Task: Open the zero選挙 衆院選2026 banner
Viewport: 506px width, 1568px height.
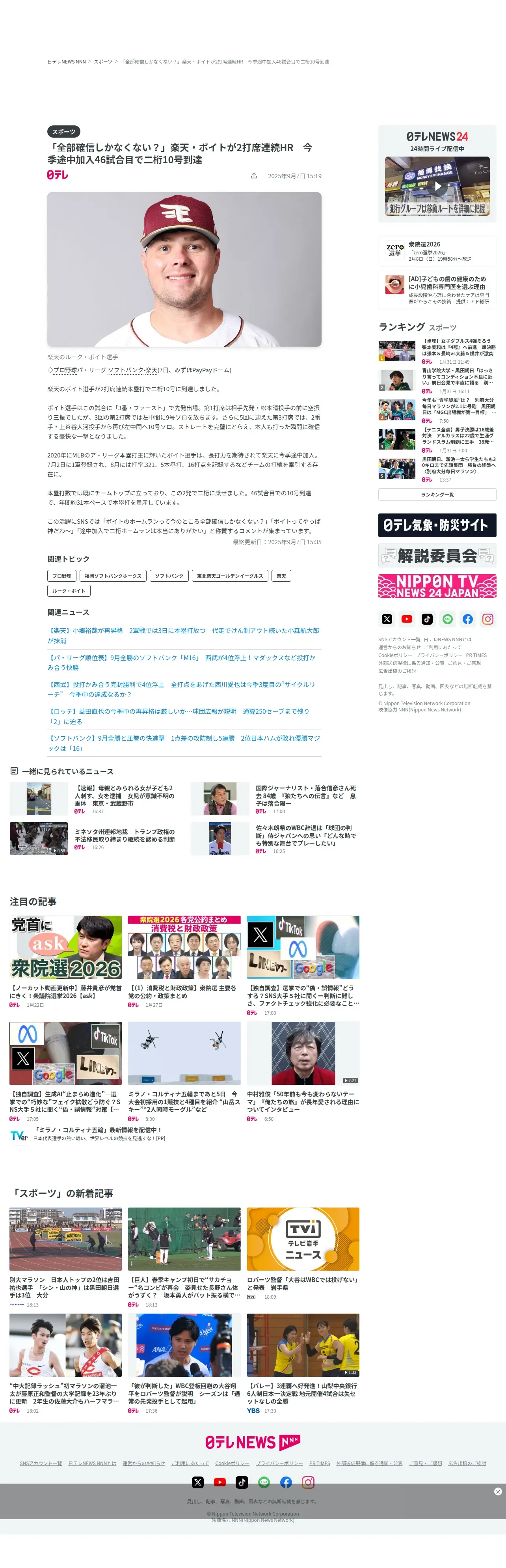Action: [437, 251]
